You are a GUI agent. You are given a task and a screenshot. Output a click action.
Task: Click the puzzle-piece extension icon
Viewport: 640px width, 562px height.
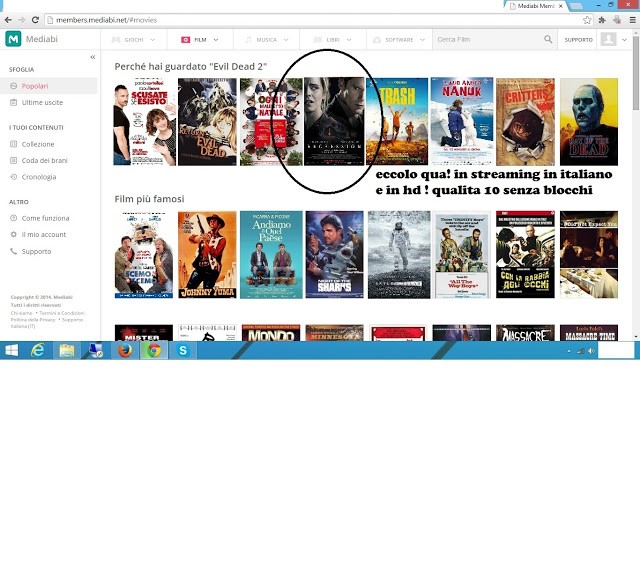click(x=602, y=20)
